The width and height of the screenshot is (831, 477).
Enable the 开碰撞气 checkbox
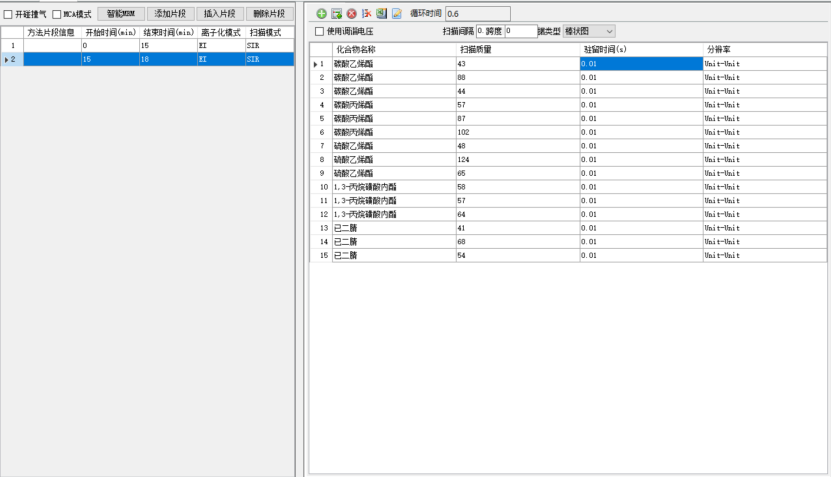pyautogui.click(x=8, y=15)
